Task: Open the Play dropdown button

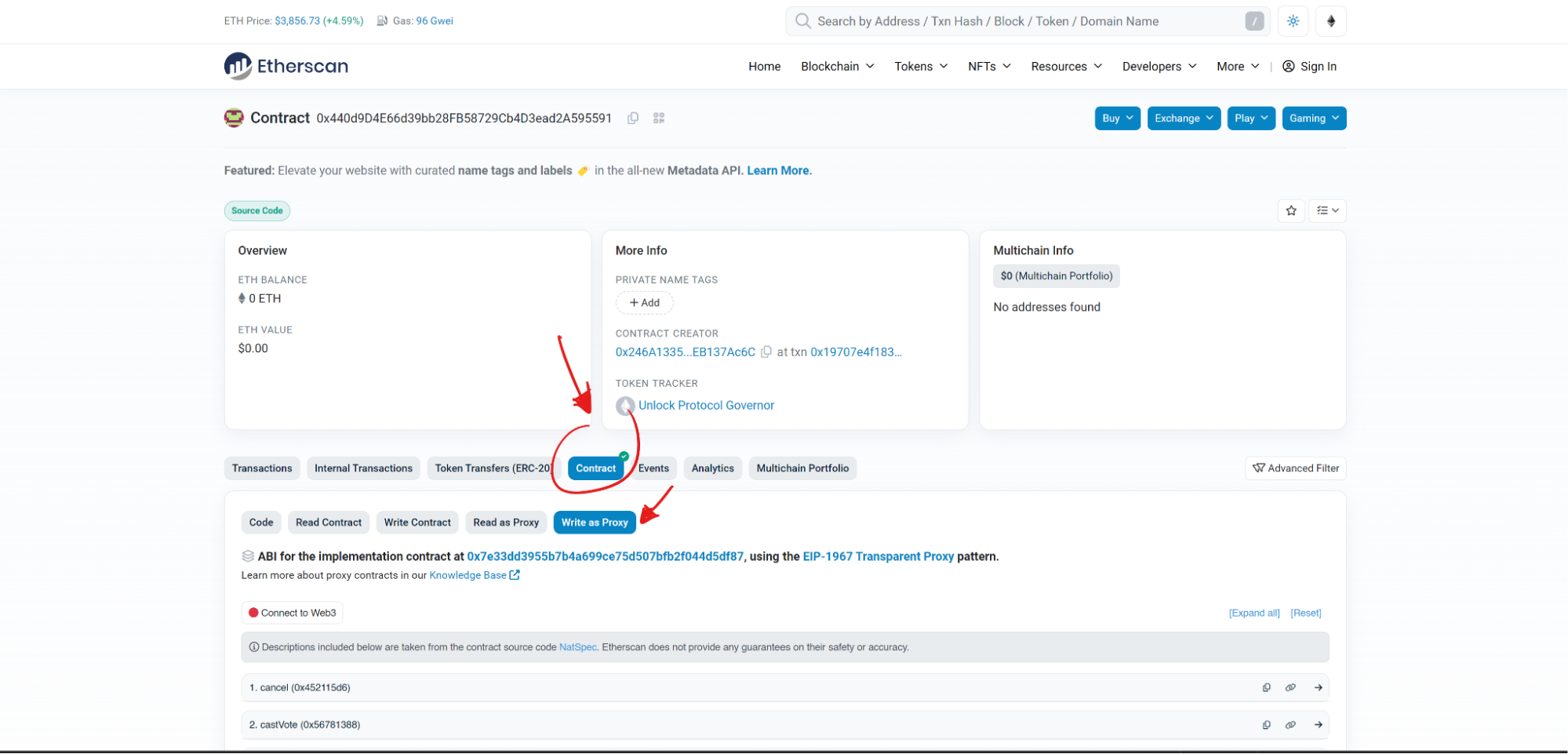Action: (1251, 118)
